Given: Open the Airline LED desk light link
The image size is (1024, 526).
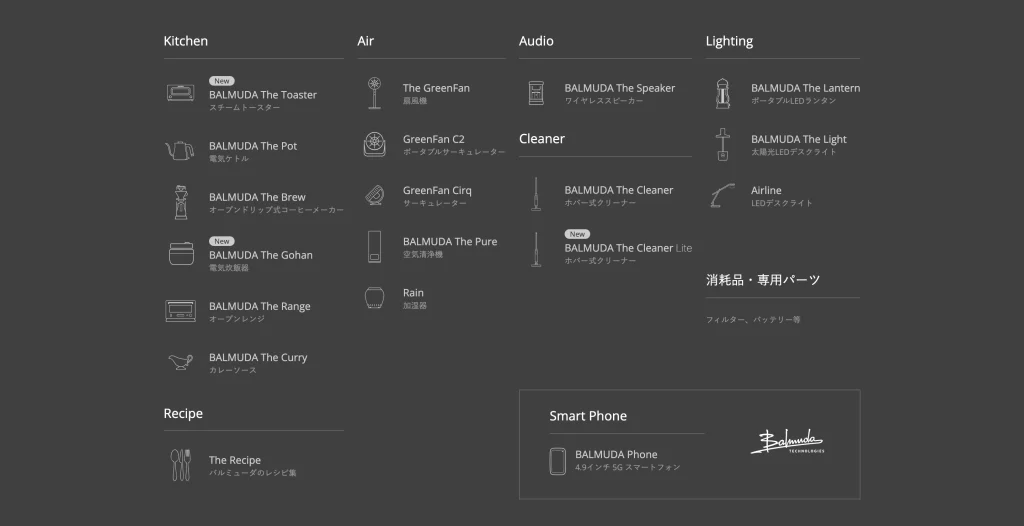Looking at the screenshot, I should click(765, 190).
